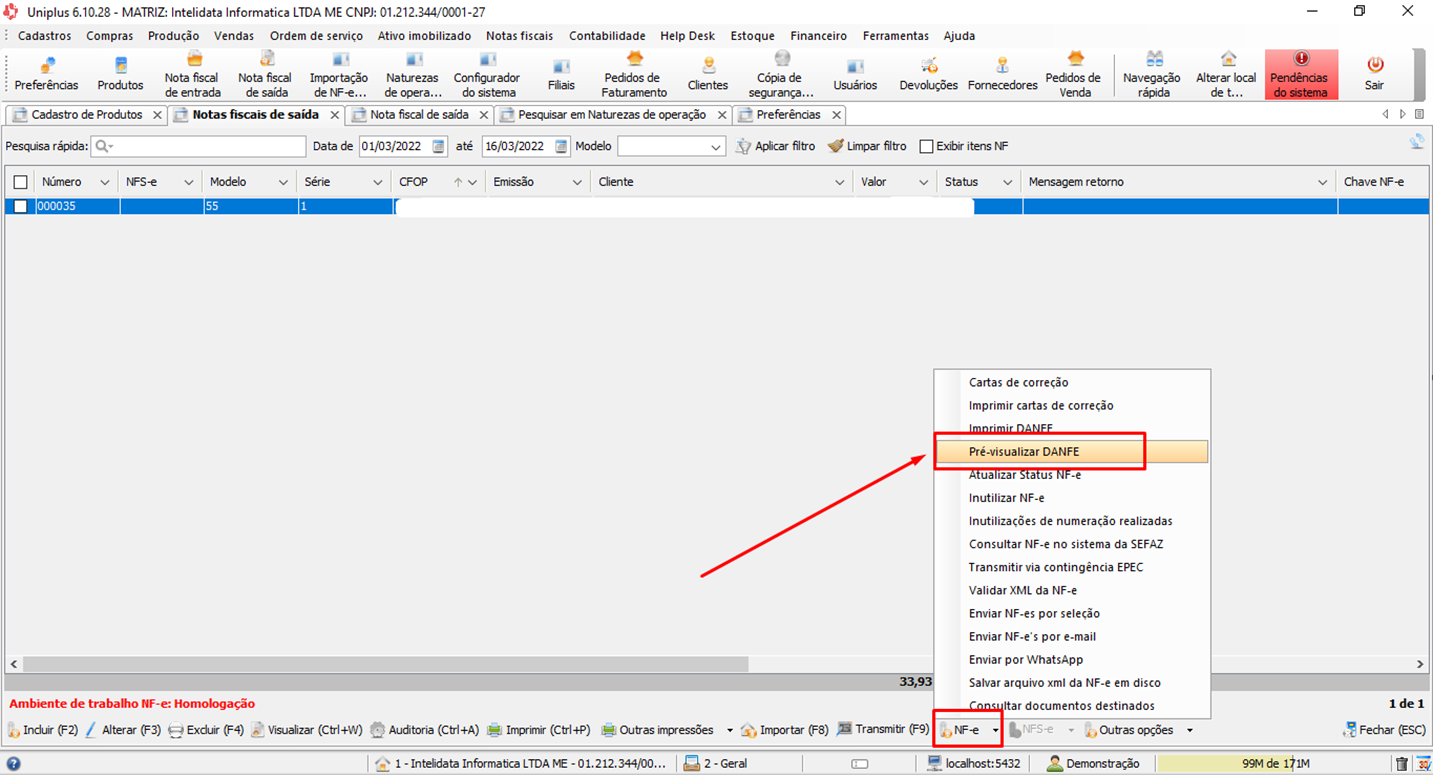This screenshot has width=1433, height=775.
Task: Click Fechar (ESC) button
Action: tap(1384, 730)
